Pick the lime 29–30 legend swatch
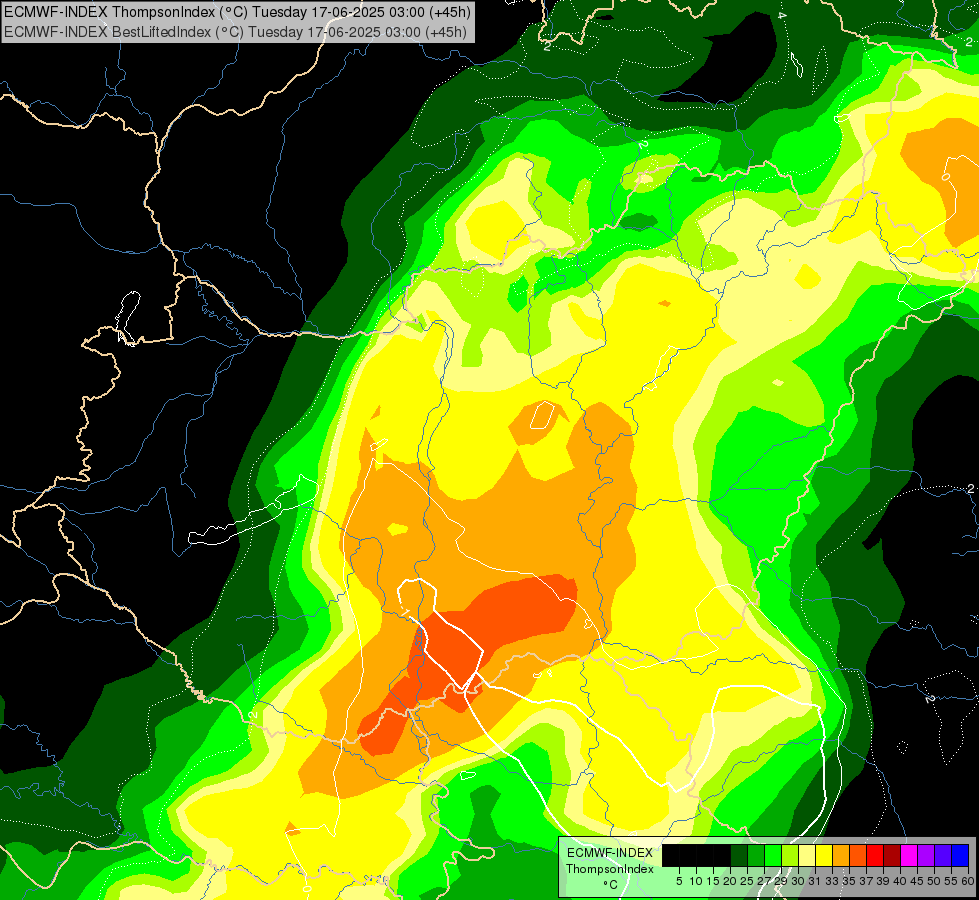Screen dimensions: 979x900 pos(790,855)
